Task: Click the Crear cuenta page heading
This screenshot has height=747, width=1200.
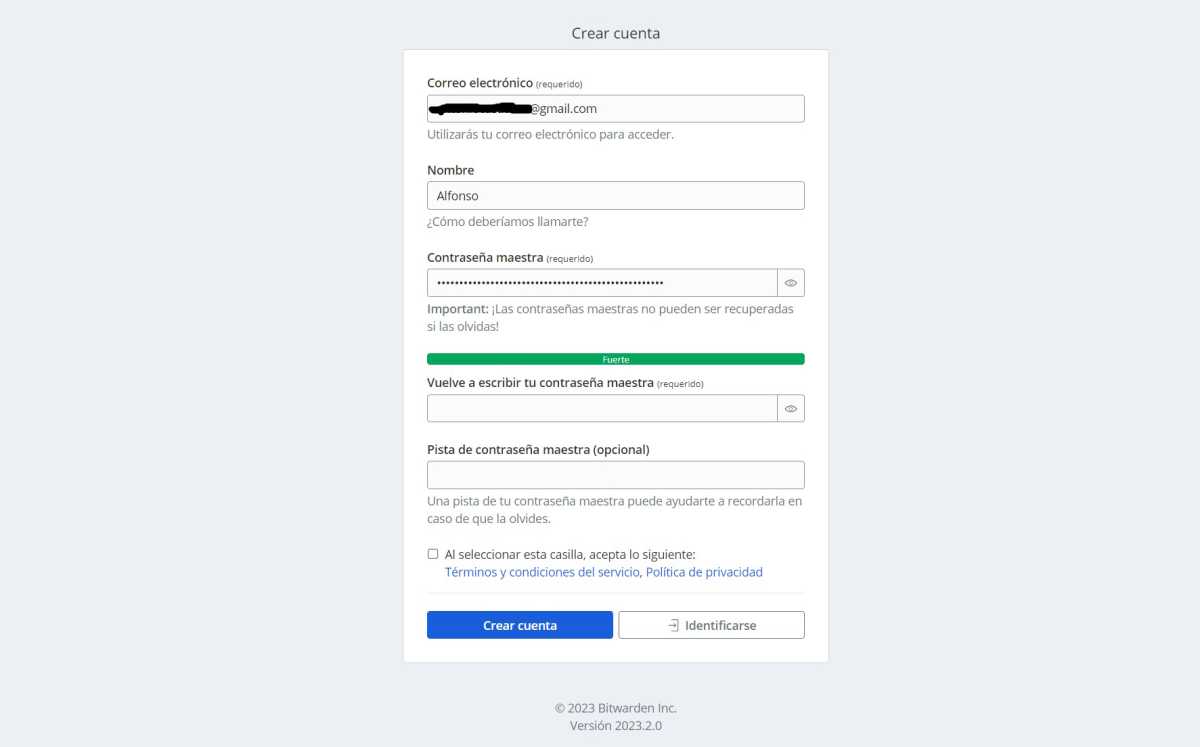Action: [x=616, y=33]
